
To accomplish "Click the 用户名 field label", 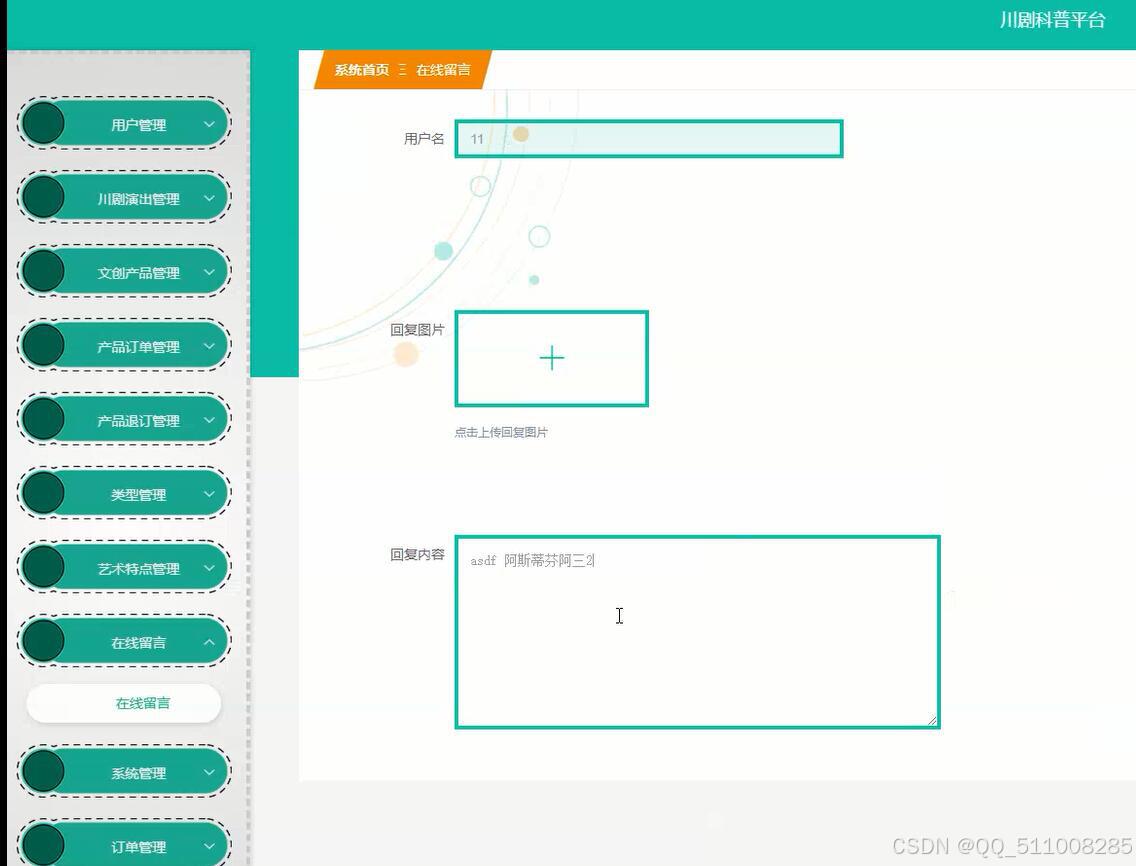I will coord(424,138).
